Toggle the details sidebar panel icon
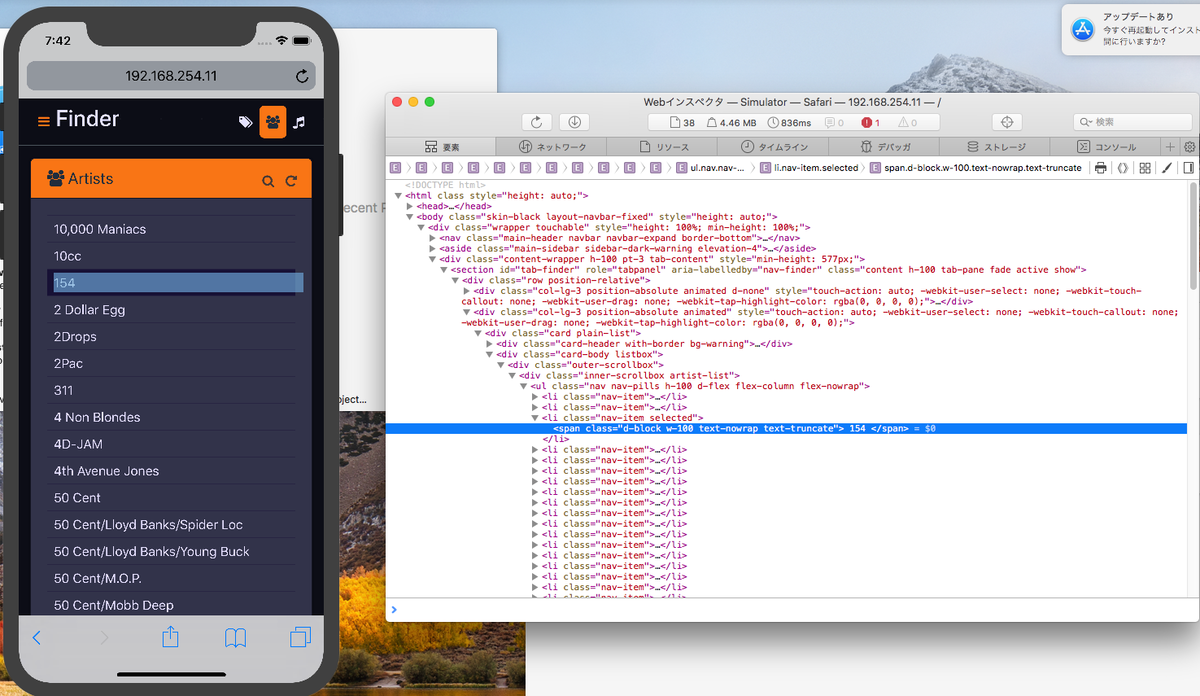Screen dimensions: 1200x696 click(x=1189, y=168)
